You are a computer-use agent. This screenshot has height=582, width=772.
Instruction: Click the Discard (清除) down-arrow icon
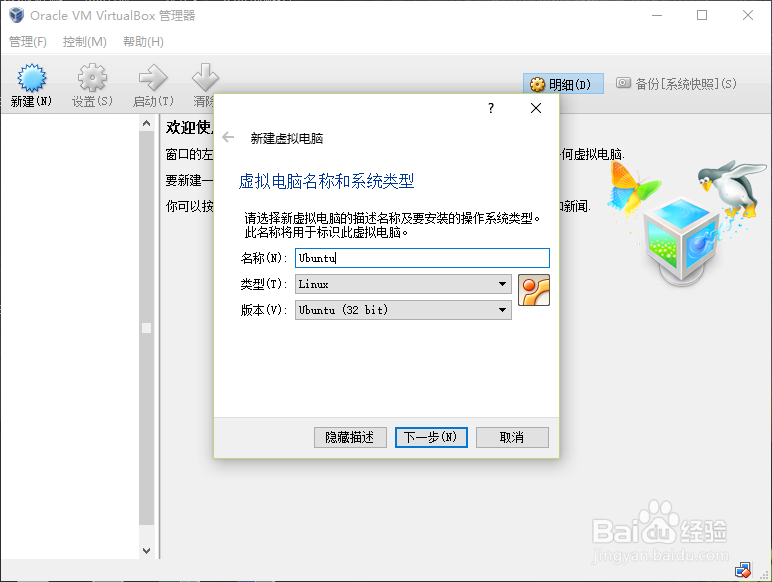pos(205,77)
